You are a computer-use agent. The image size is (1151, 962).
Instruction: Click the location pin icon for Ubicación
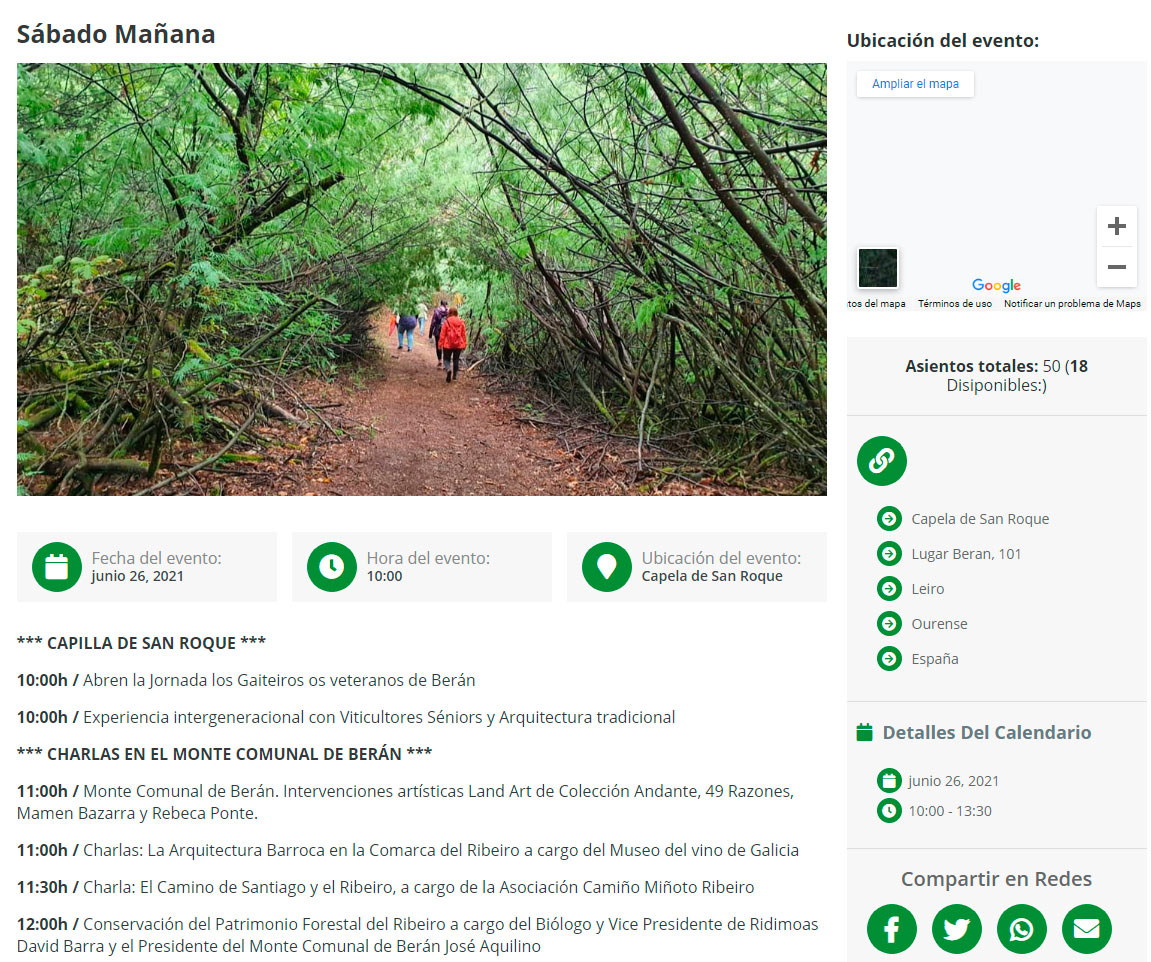tap(606, 567)
